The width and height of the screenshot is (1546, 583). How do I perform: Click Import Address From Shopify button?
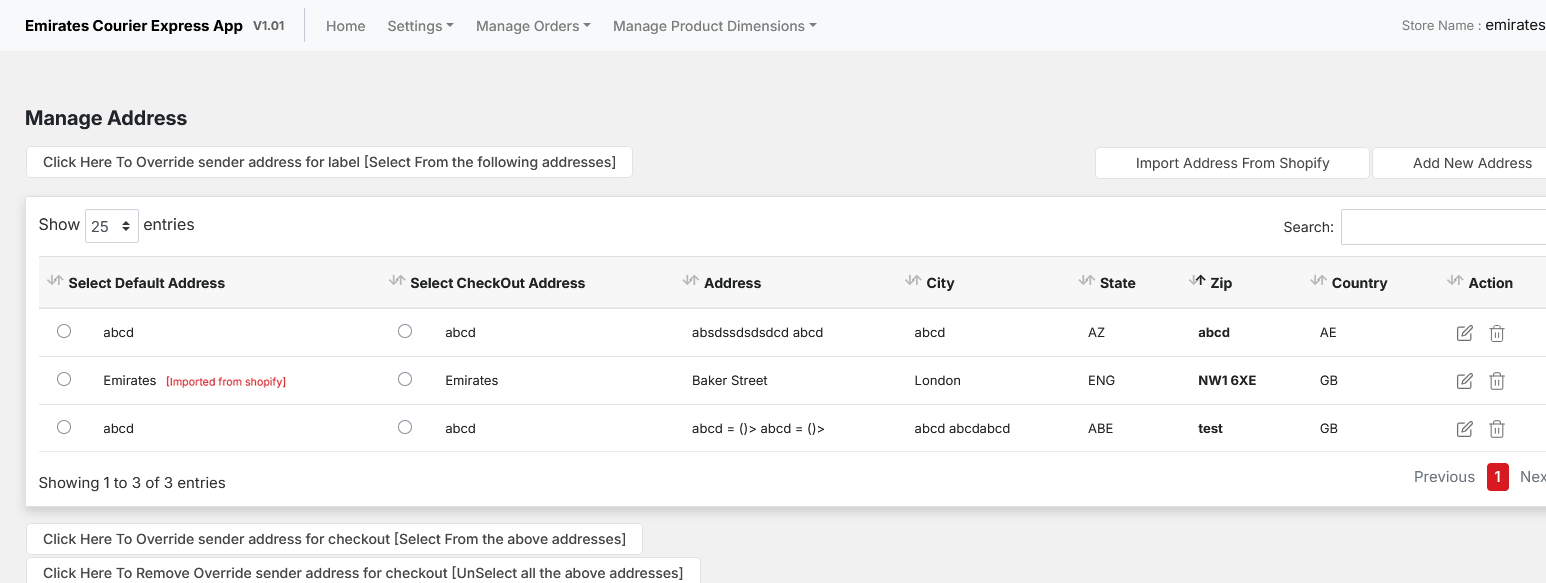[1232, 163]
